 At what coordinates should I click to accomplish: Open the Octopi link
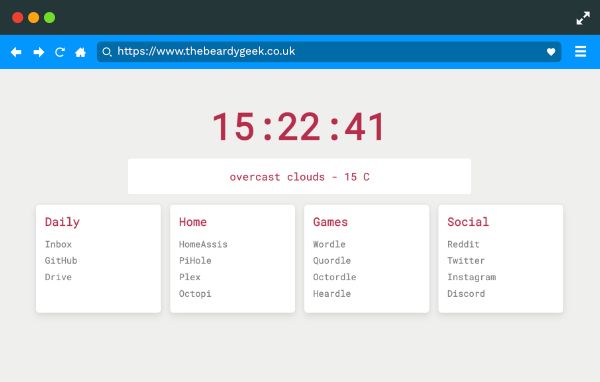(x=195, y=294)
